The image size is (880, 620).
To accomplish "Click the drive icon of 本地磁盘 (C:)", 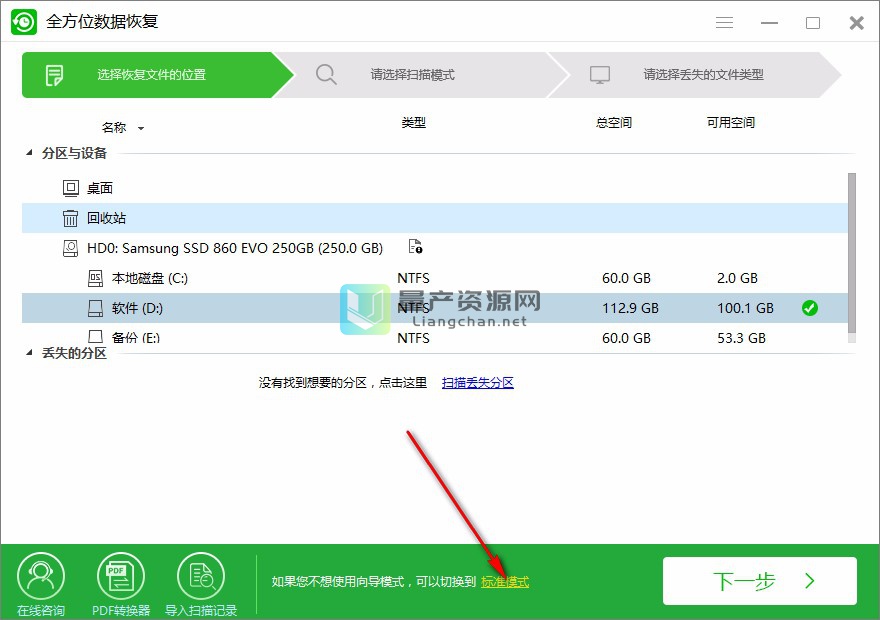I will point(95,278).
